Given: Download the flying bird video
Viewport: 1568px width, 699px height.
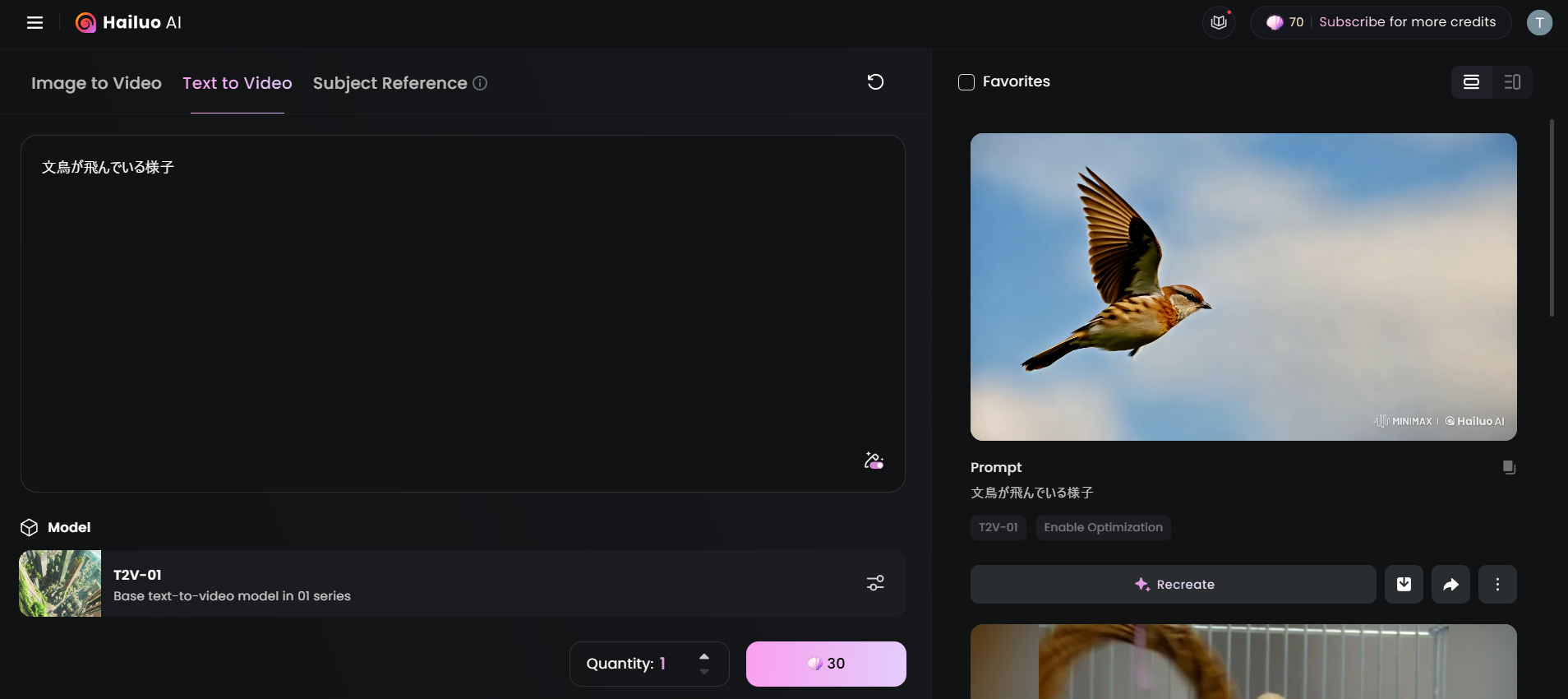Looking at the screenshot, I should point(1404,584).
